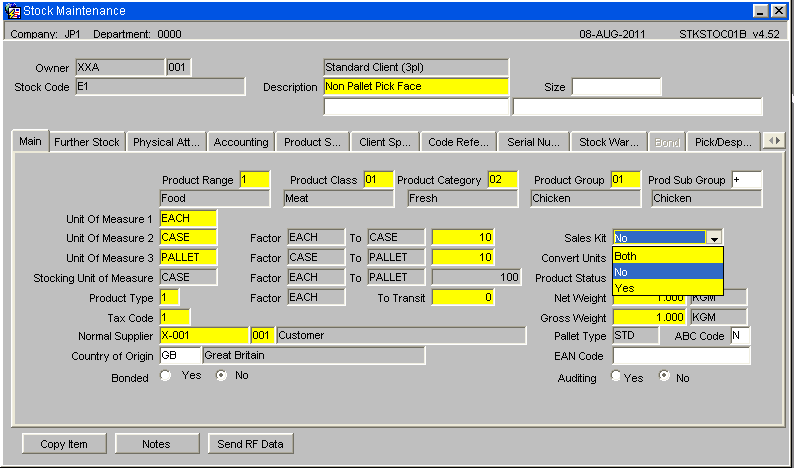The image size is (794, 468).
Task: Click the To Transit value field
Action: coord(463,297)
